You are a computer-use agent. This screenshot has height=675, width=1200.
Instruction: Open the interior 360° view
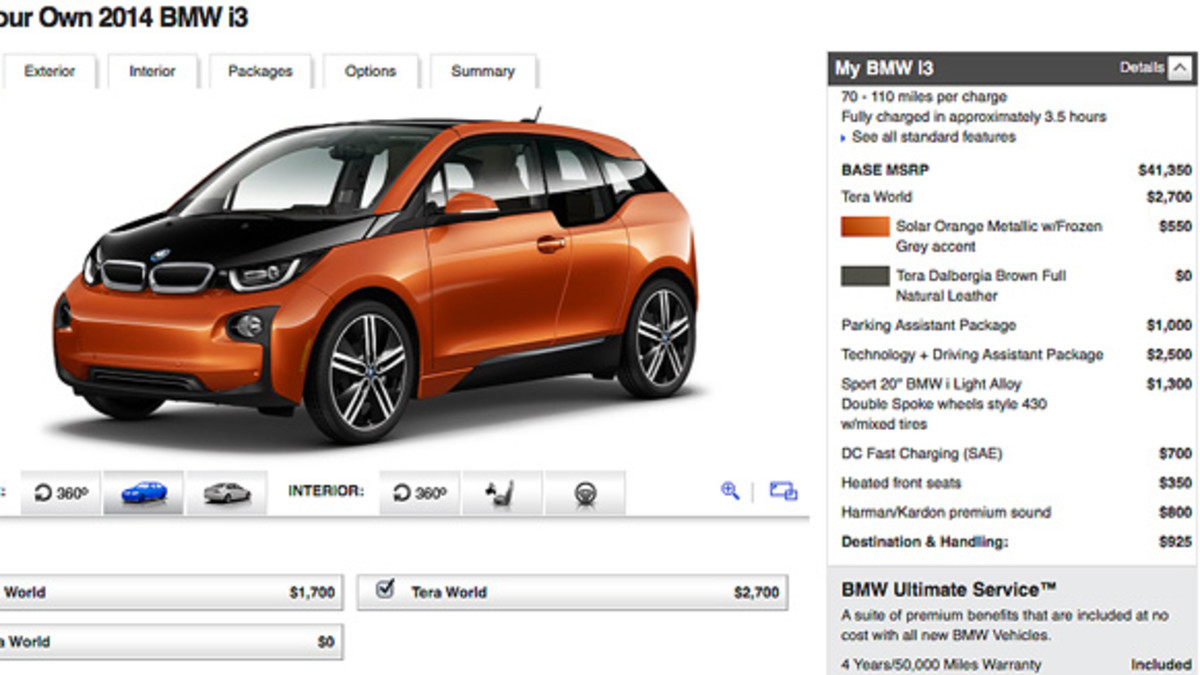click(x=420, y=493)
